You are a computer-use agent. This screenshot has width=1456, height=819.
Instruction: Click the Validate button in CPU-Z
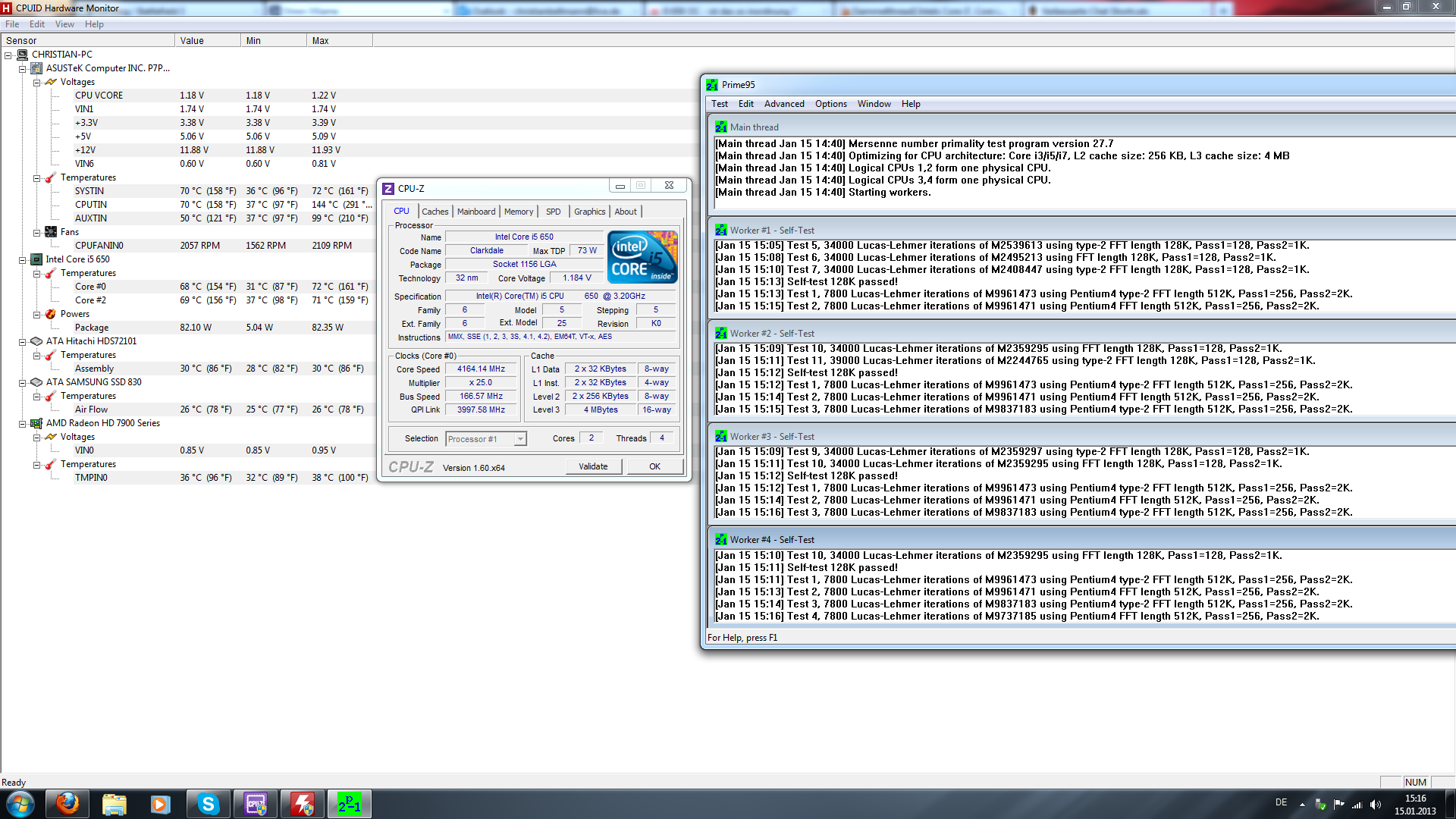tap(593, 466)
